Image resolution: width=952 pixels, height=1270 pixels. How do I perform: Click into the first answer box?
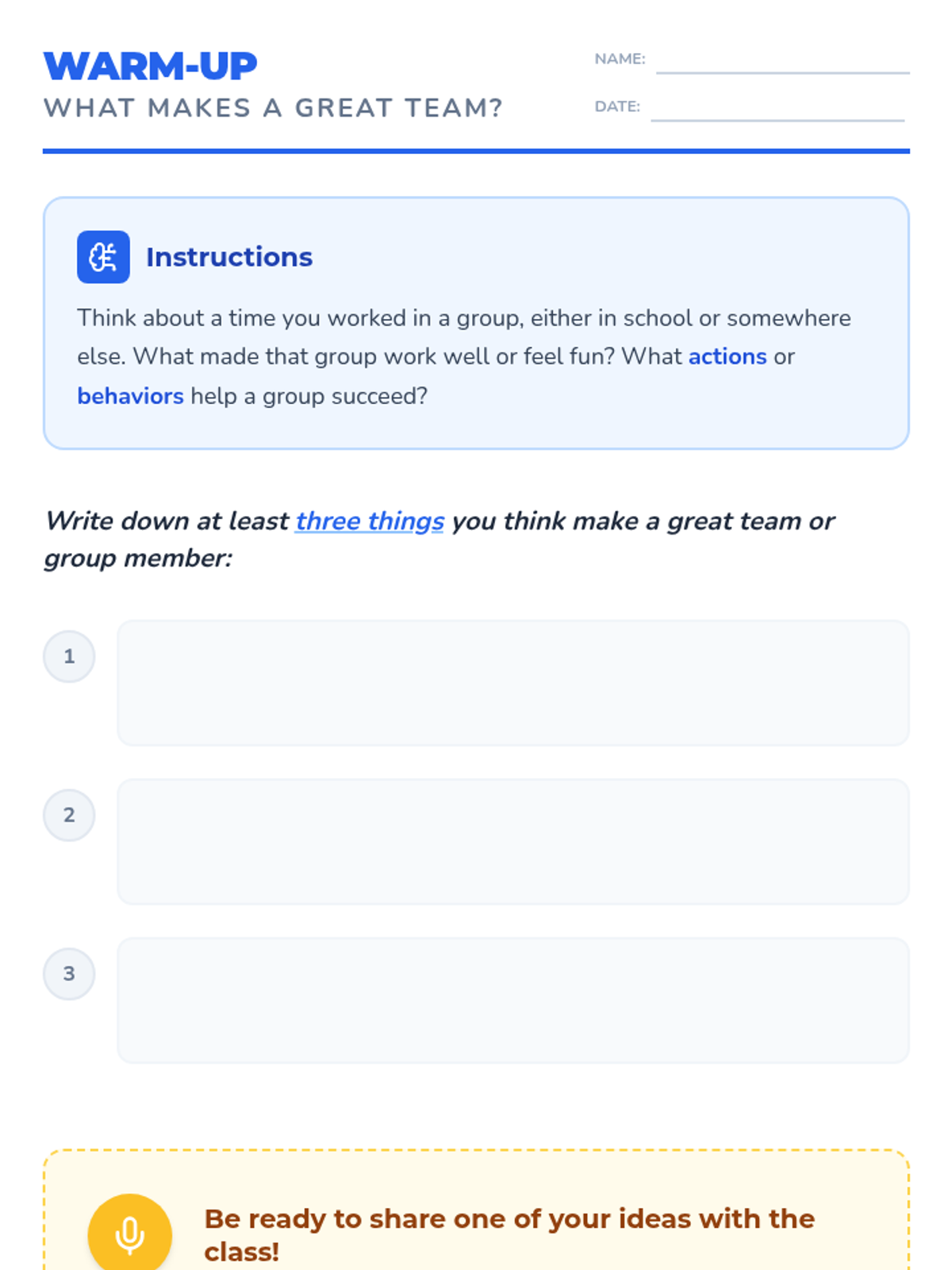point(513,683)
